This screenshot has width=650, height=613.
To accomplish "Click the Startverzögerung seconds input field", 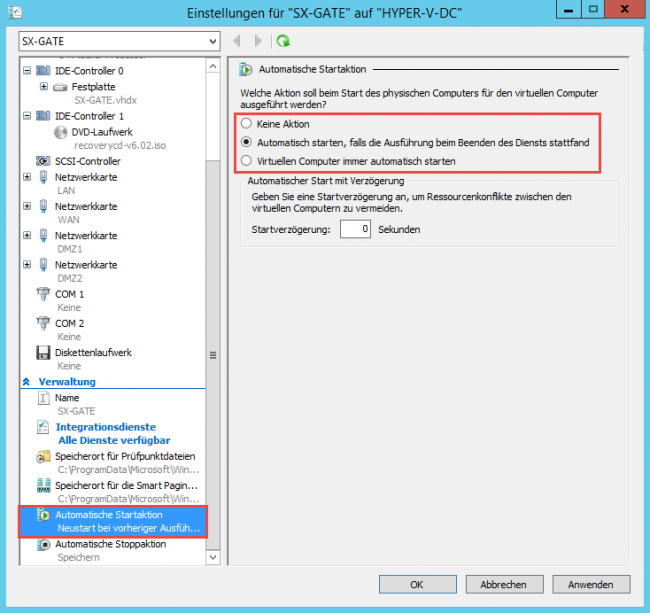I will 355,229.
